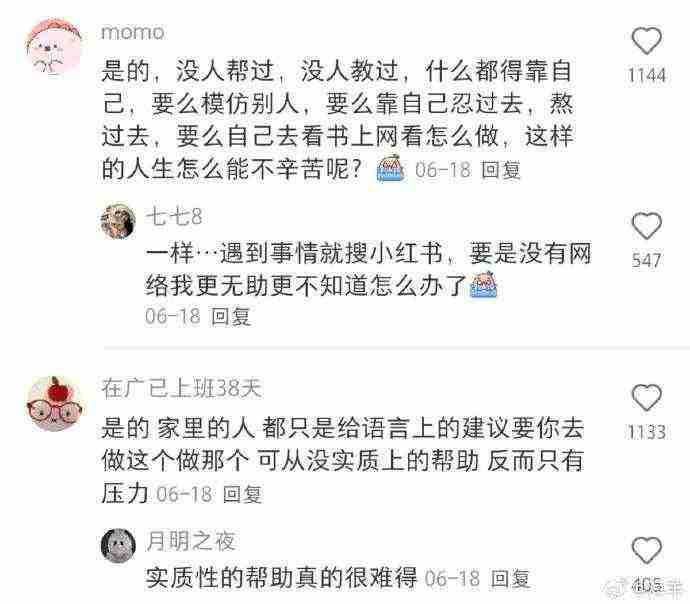Like 月明之夜's reply about 实质性的帮助

tap(646, 550)
